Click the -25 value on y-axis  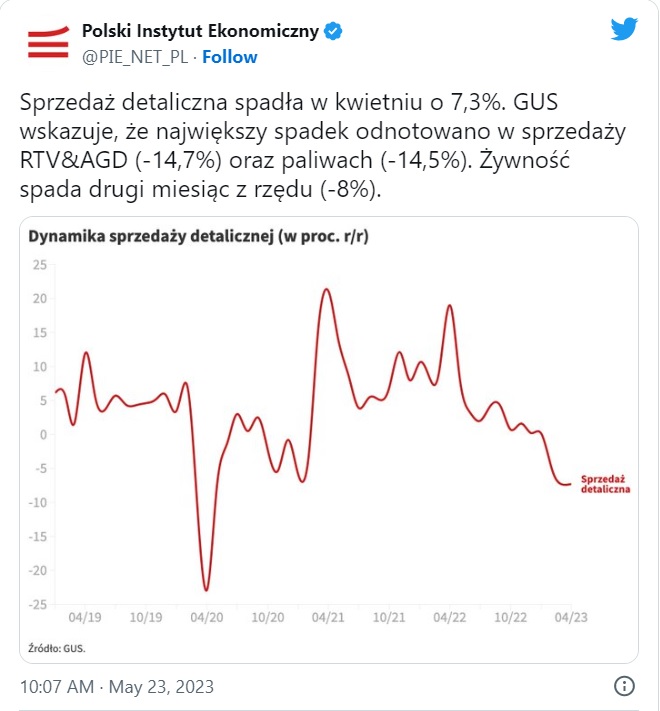[x=38, y=604]
